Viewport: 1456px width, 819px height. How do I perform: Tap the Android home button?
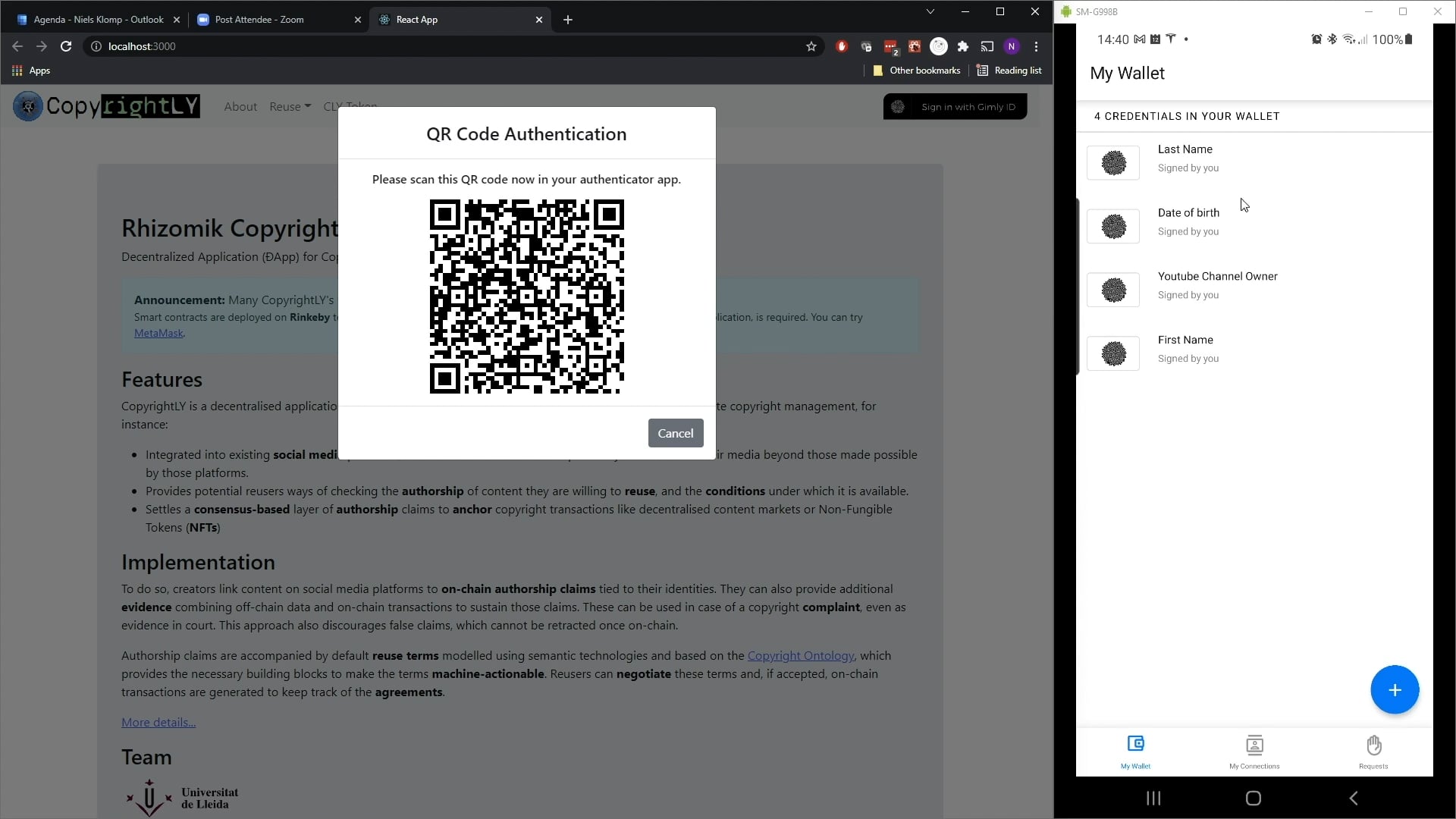(x=1254, y=798)
